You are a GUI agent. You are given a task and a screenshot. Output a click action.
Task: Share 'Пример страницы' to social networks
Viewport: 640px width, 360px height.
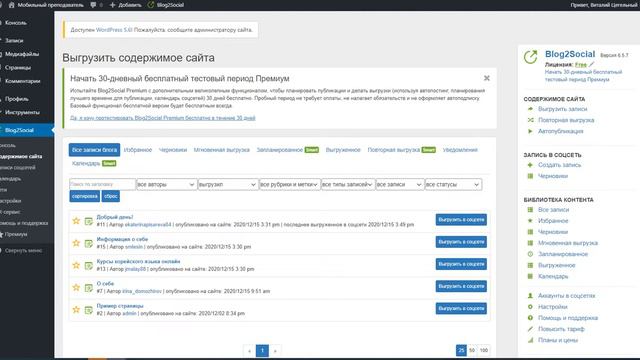[x=461, y=309]
